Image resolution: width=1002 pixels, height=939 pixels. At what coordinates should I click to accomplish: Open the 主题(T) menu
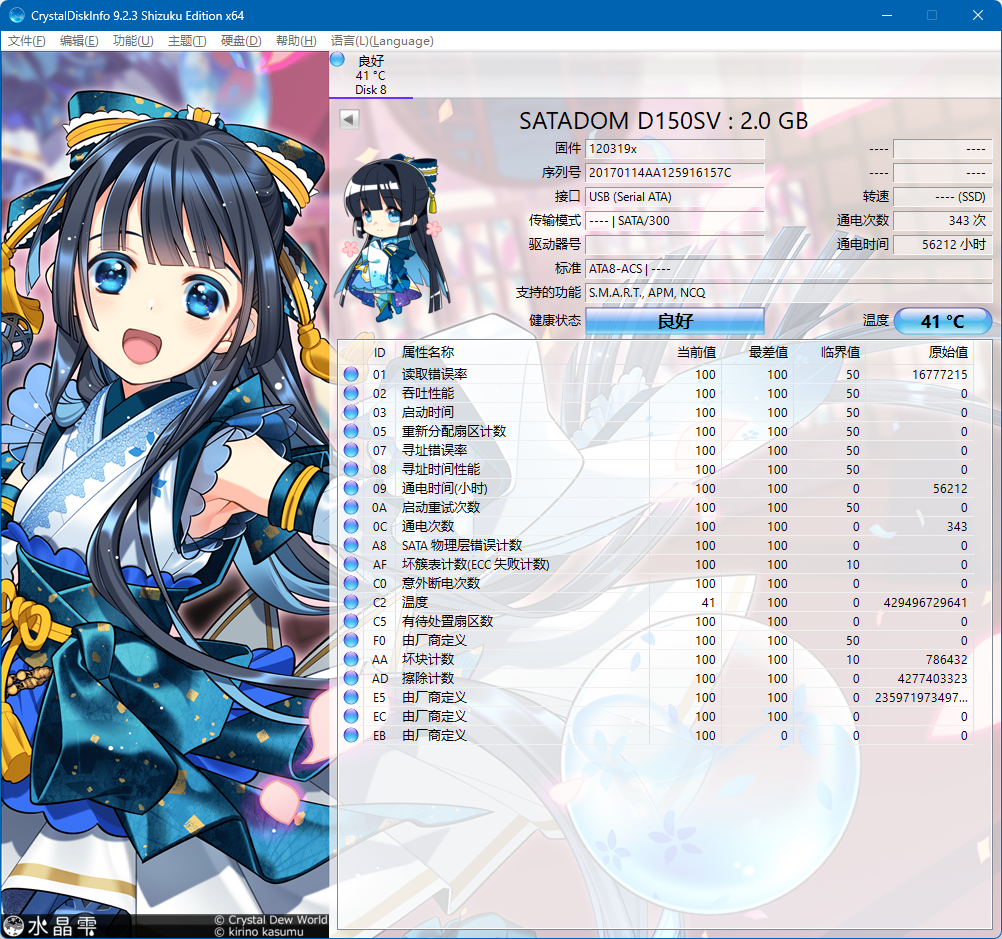(187, 41)
